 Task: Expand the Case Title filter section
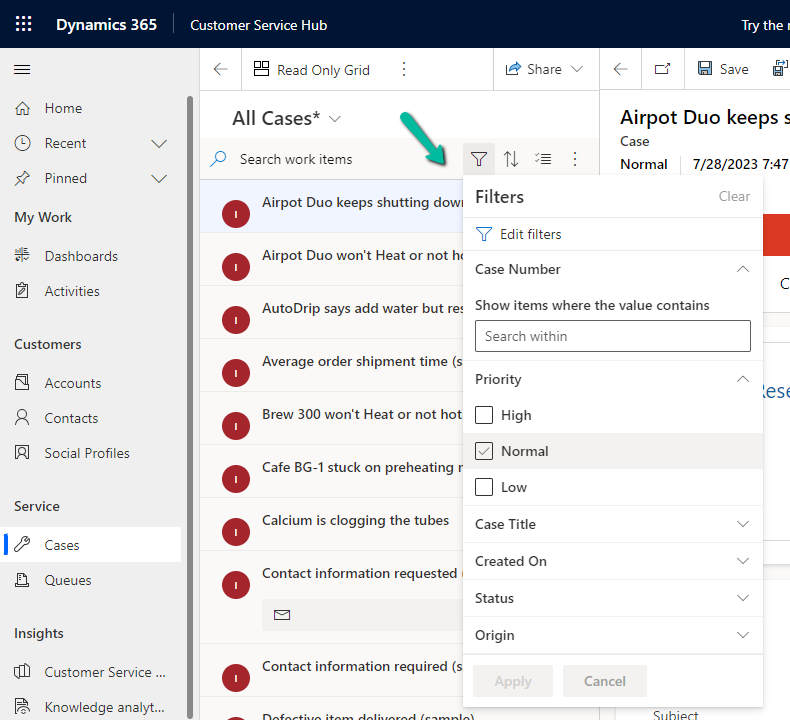tap(742, 524)
